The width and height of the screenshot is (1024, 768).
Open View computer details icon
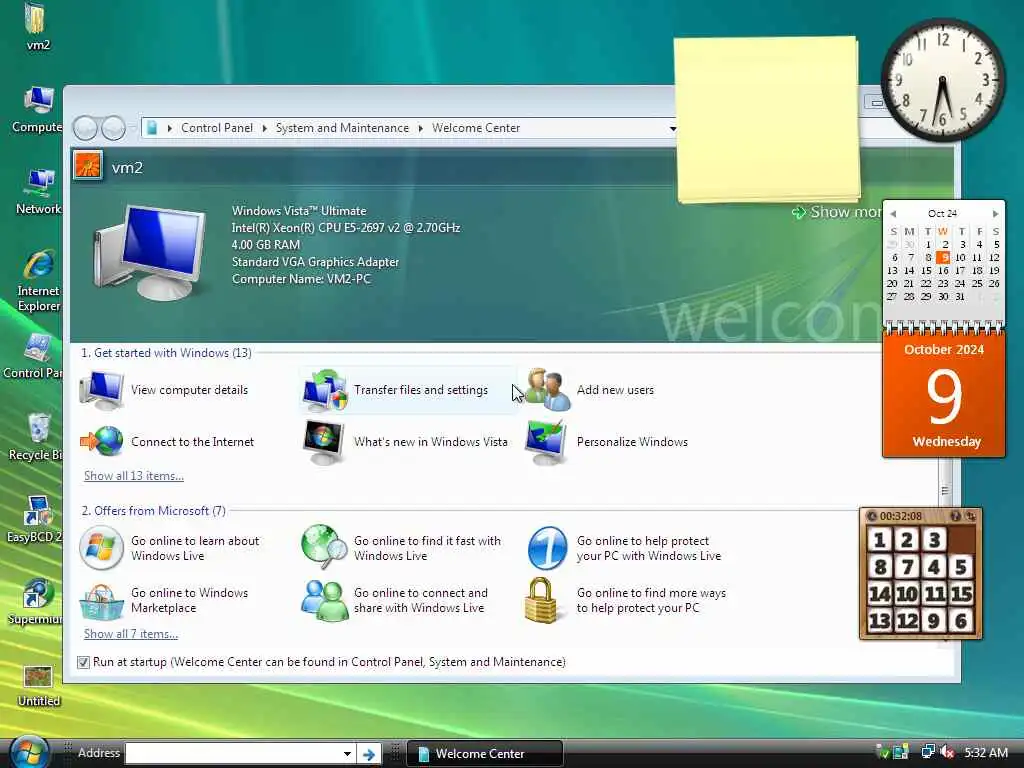pos(101,390)
